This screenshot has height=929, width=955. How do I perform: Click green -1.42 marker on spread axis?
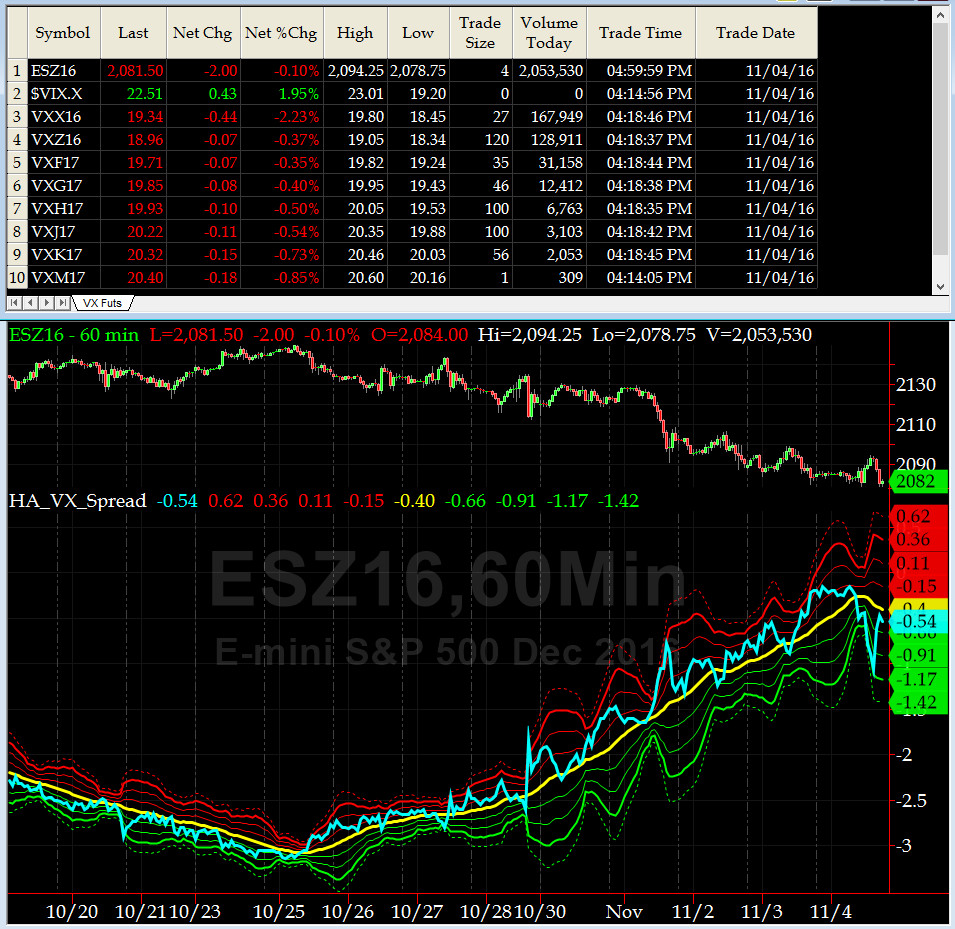pyautogui.click(x=918, y=702)
